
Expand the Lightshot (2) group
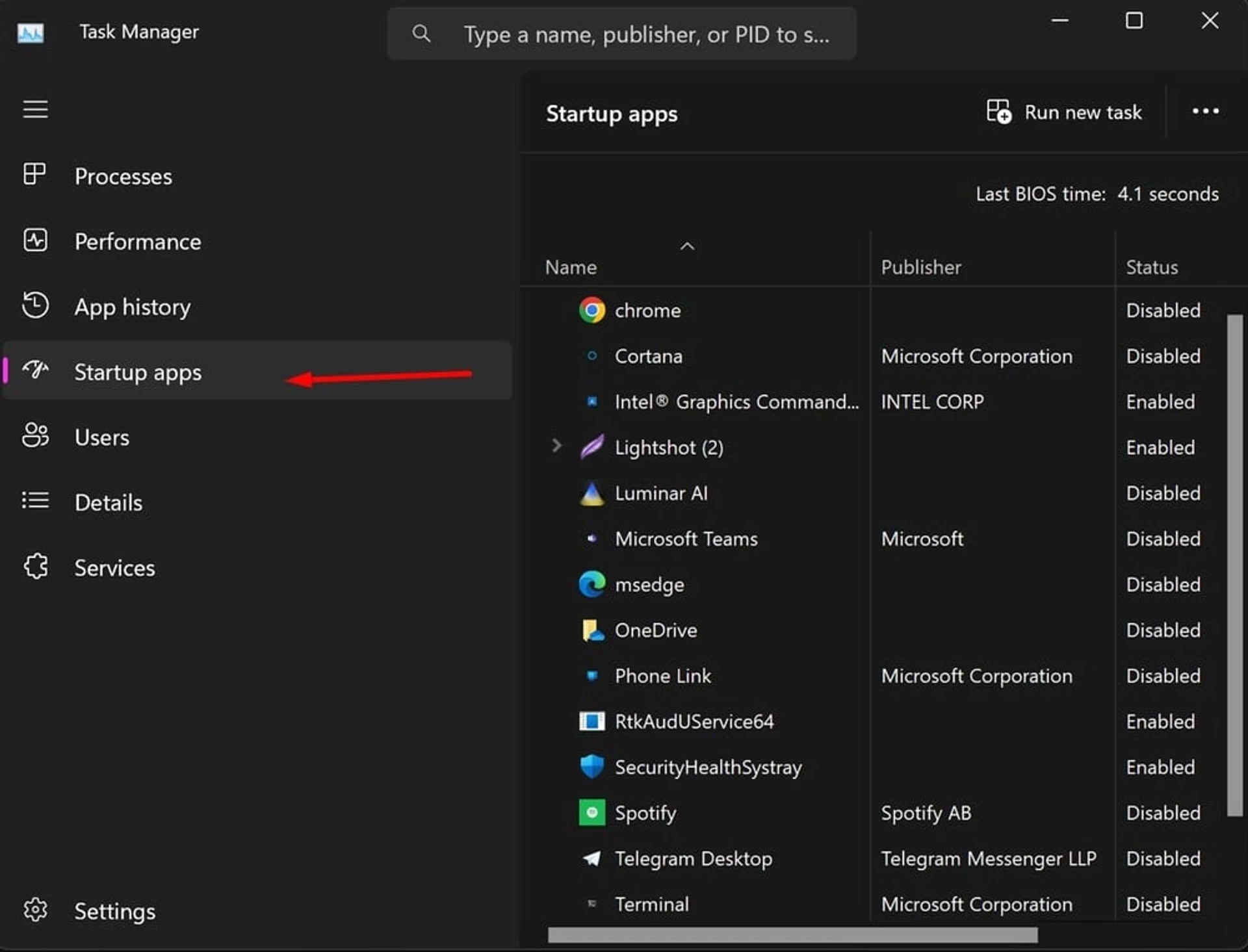pos(556,446)
